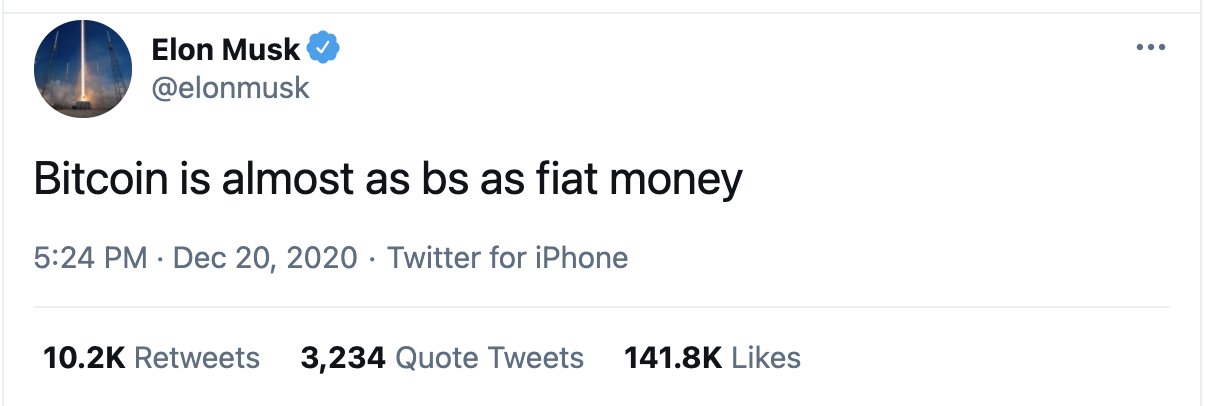This screenshot has width=1216, height=406.
Task: Open the Likes label
Action: [766, 357]
